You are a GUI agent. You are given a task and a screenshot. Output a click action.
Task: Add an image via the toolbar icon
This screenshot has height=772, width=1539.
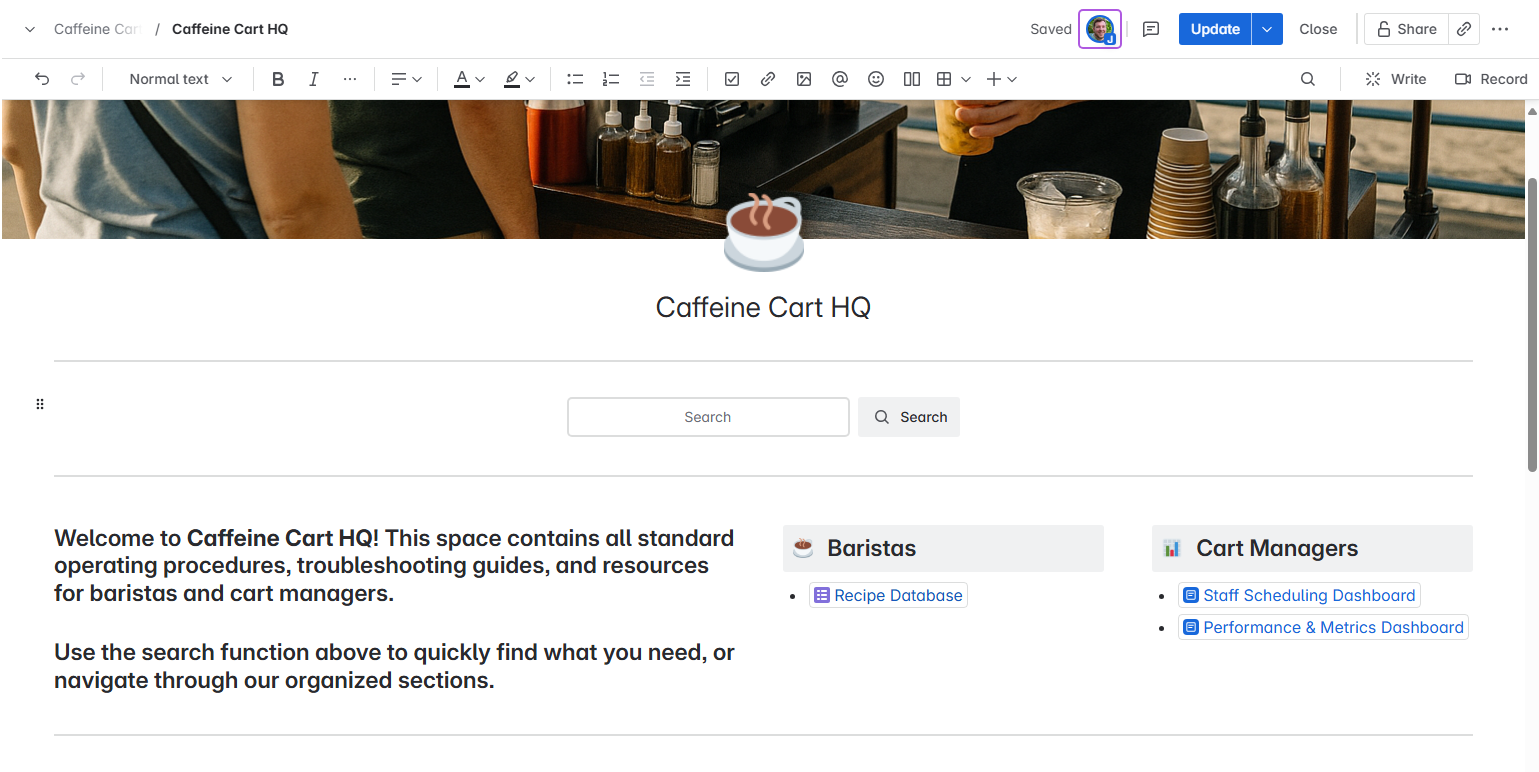click(x=804, y=79)
